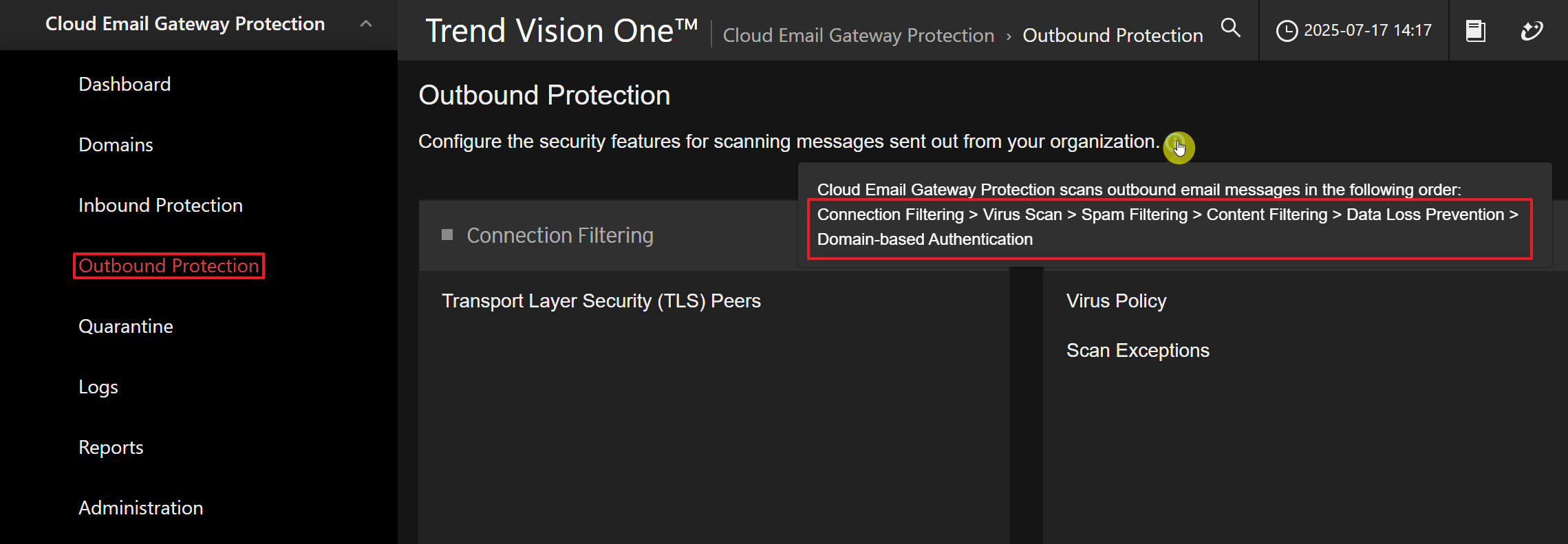Select Inbound Protection from the sidebar
1568x544 pixels.
tap(160, 206)
